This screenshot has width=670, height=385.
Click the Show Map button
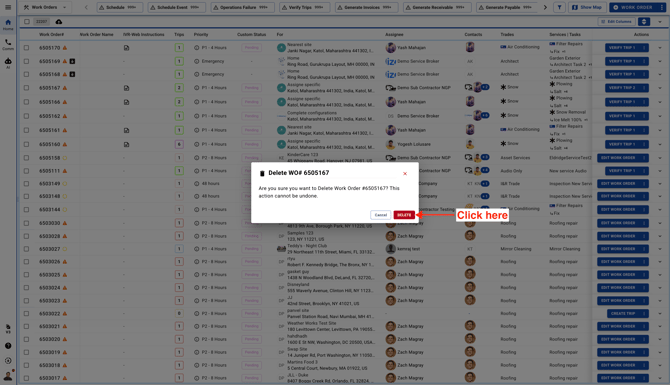click(x=587, y=7)
